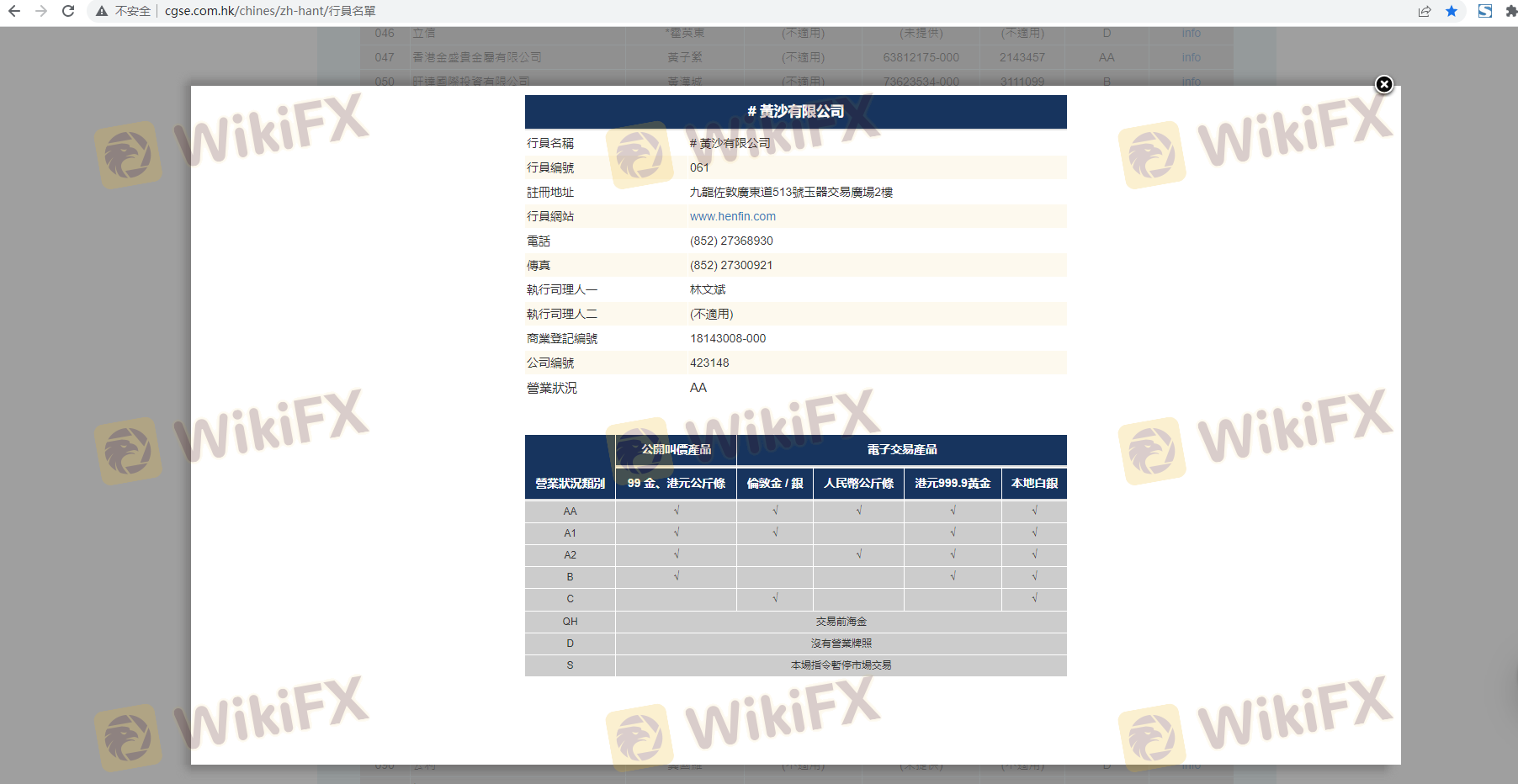The width and height of the screenshot is (1518, 784).
Task: Click the blue extension icon beside the star
Action: [x=1485, y=11]
